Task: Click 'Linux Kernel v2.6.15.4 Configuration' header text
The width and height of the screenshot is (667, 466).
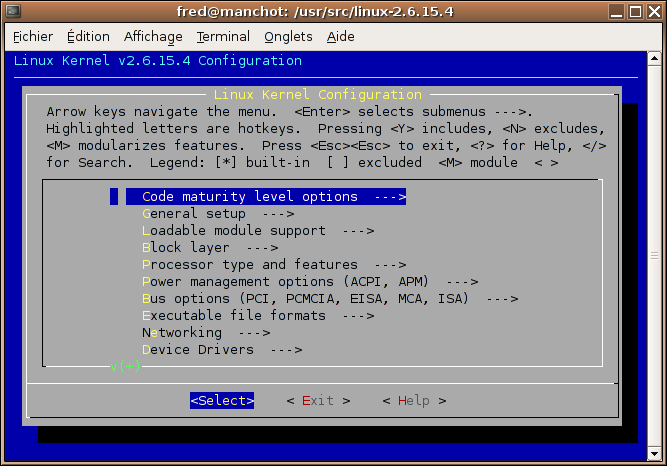Action: (x=158, y=60)
